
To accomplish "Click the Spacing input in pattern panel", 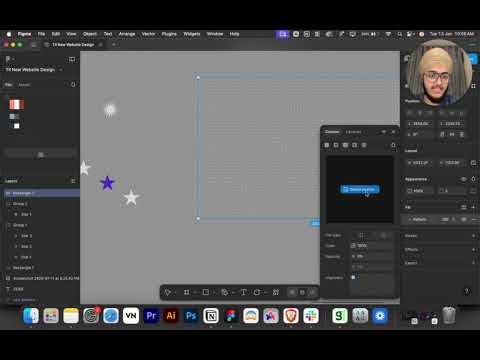I will [372, 256].
